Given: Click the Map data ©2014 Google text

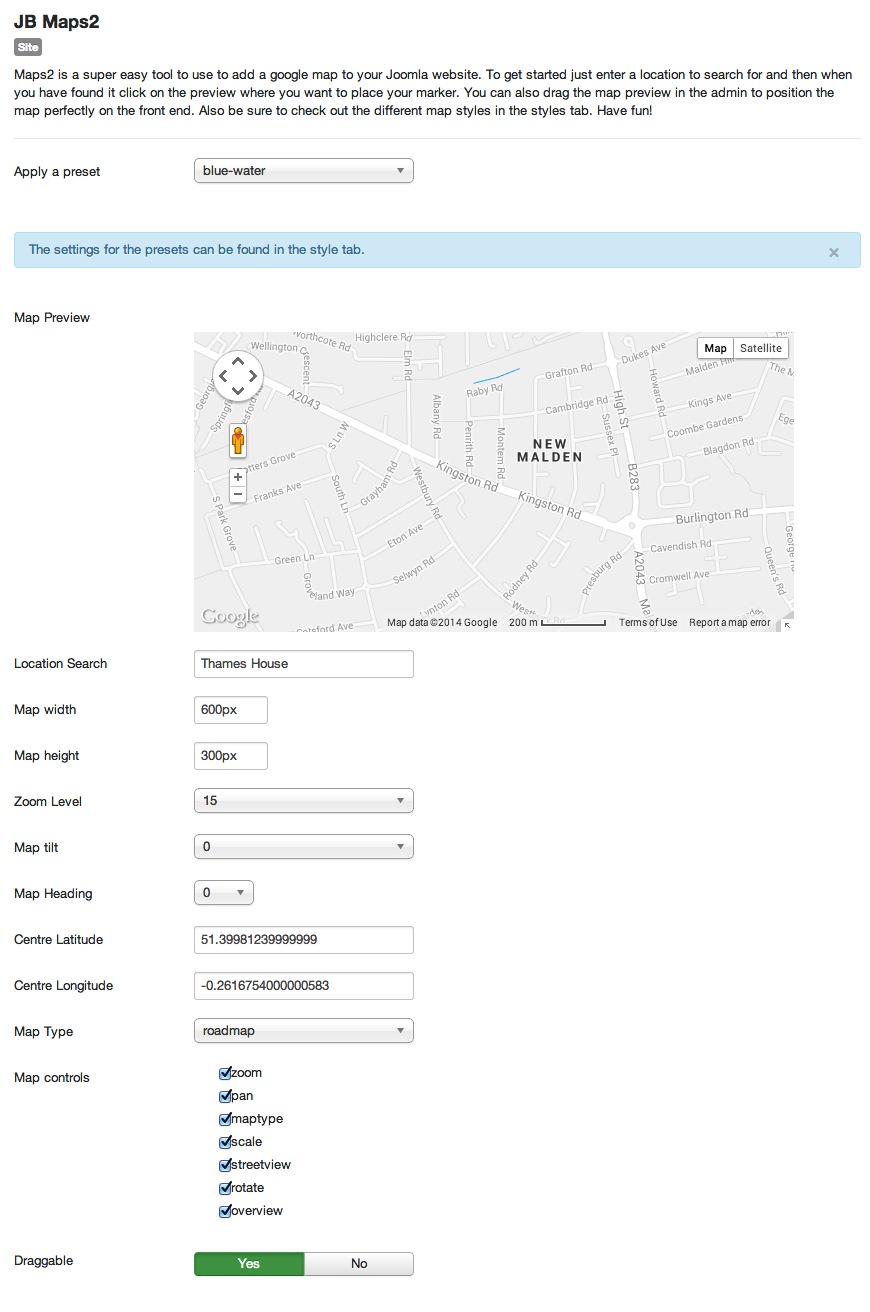Looking at the screenshot, I should point(442,623).
